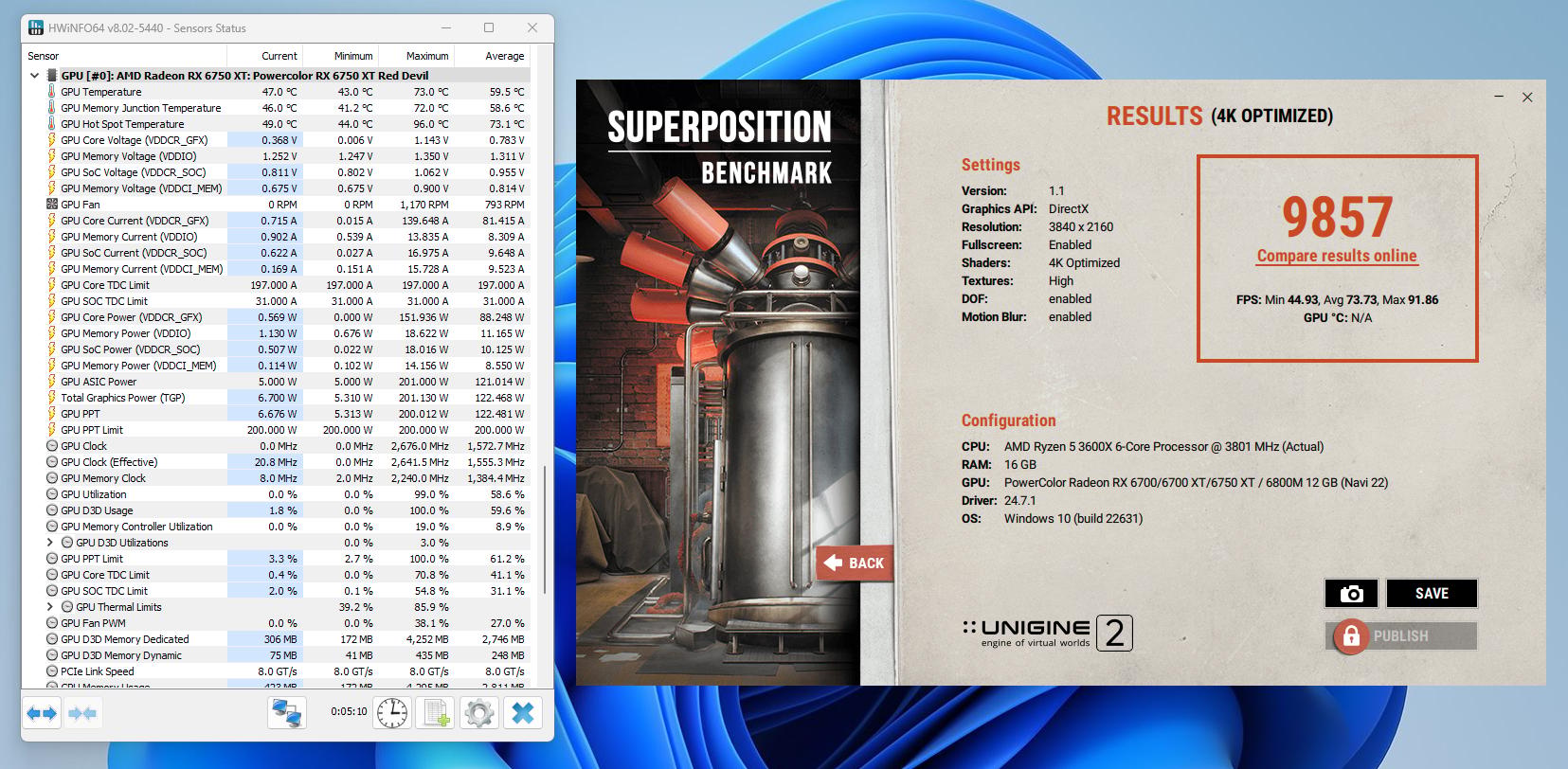The width and height of the screenshot is (1568, 769).
Task: Click the circle icon beside GPU Utilization
Action: click(52, 494)
